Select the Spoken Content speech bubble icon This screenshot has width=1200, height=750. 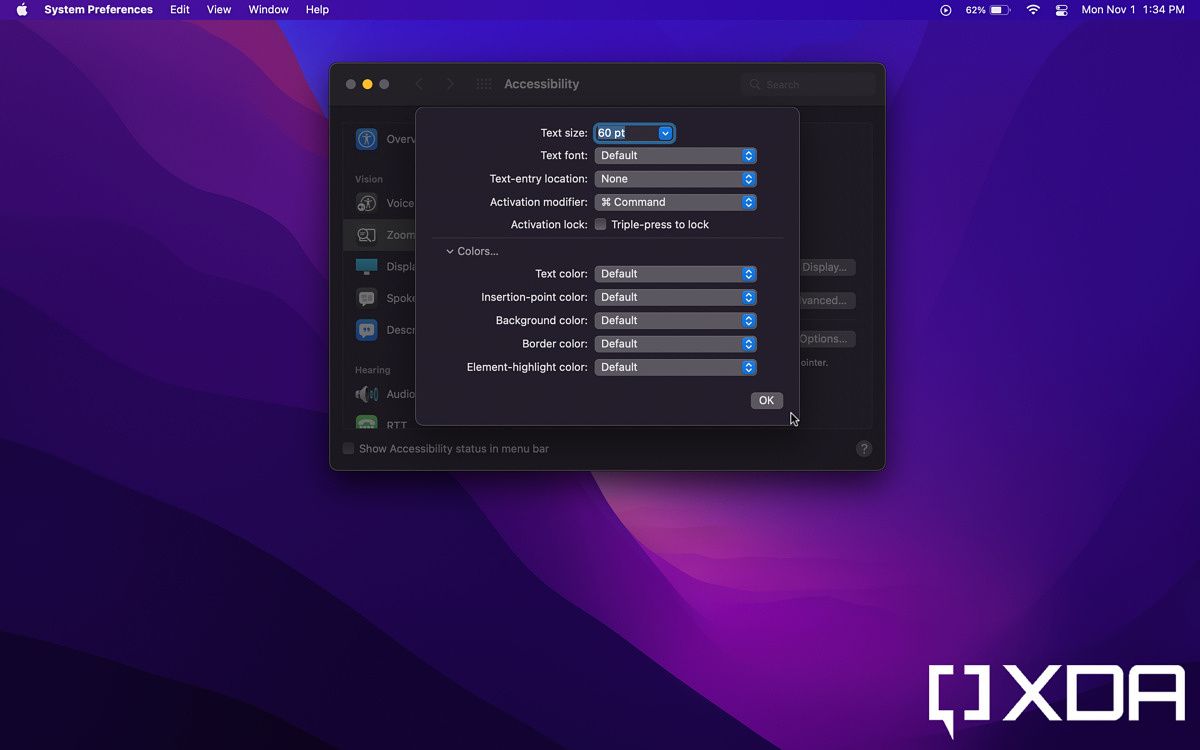(367, 298)
